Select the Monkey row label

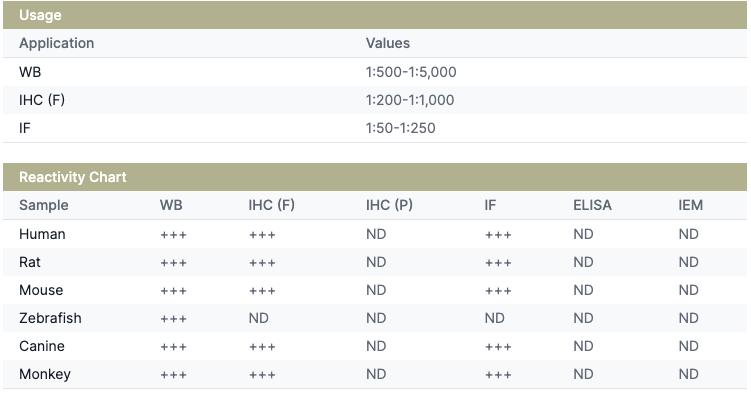[45, 374]
